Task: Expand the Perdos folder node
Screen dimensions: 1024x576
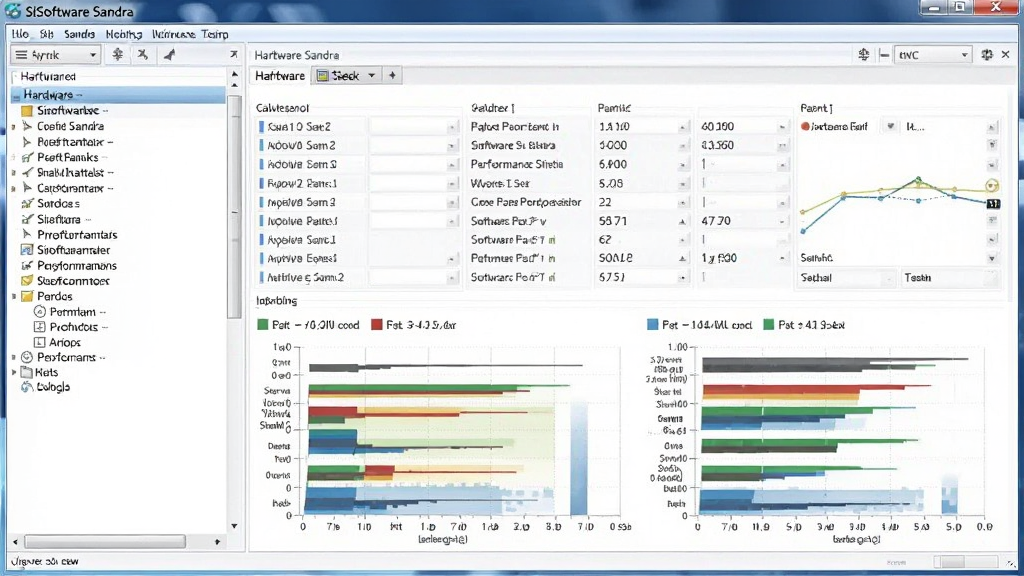Action: pos(14,296)
